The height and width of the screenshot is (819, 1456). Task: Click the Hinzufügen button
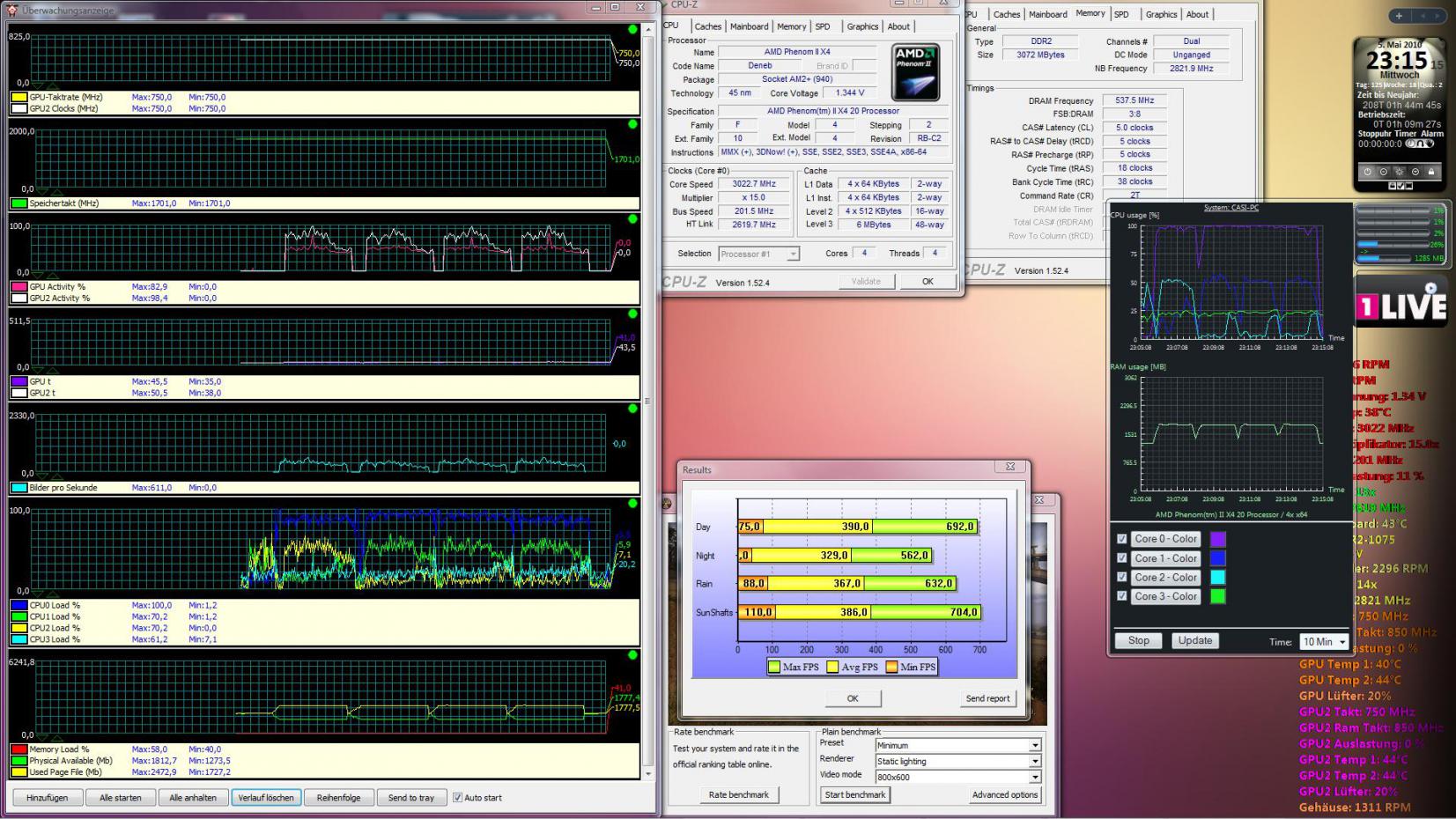click(x=48, y=798)
